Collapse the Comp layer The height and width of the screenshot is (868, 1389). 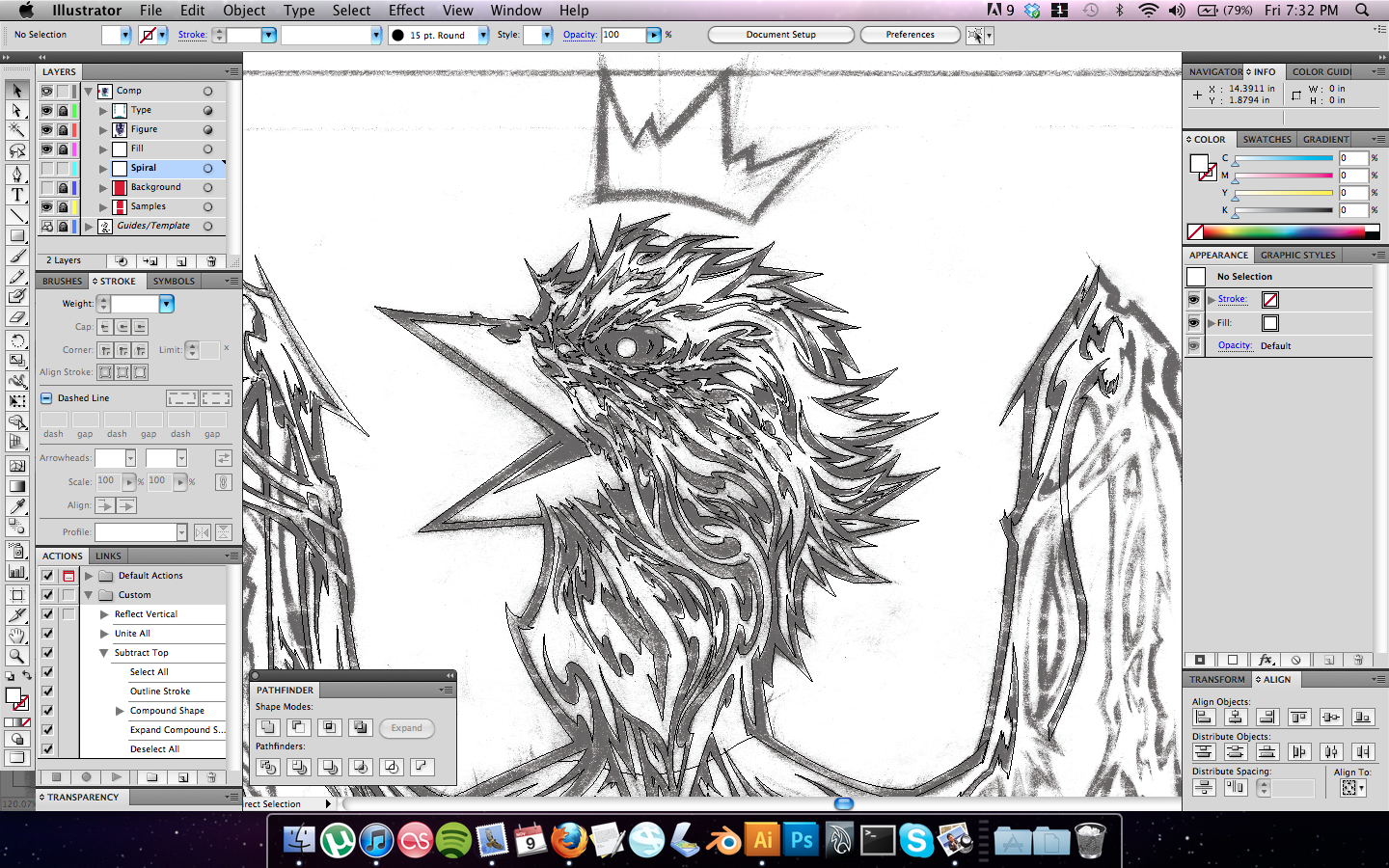pyautogui.click(x=89, y=91)
